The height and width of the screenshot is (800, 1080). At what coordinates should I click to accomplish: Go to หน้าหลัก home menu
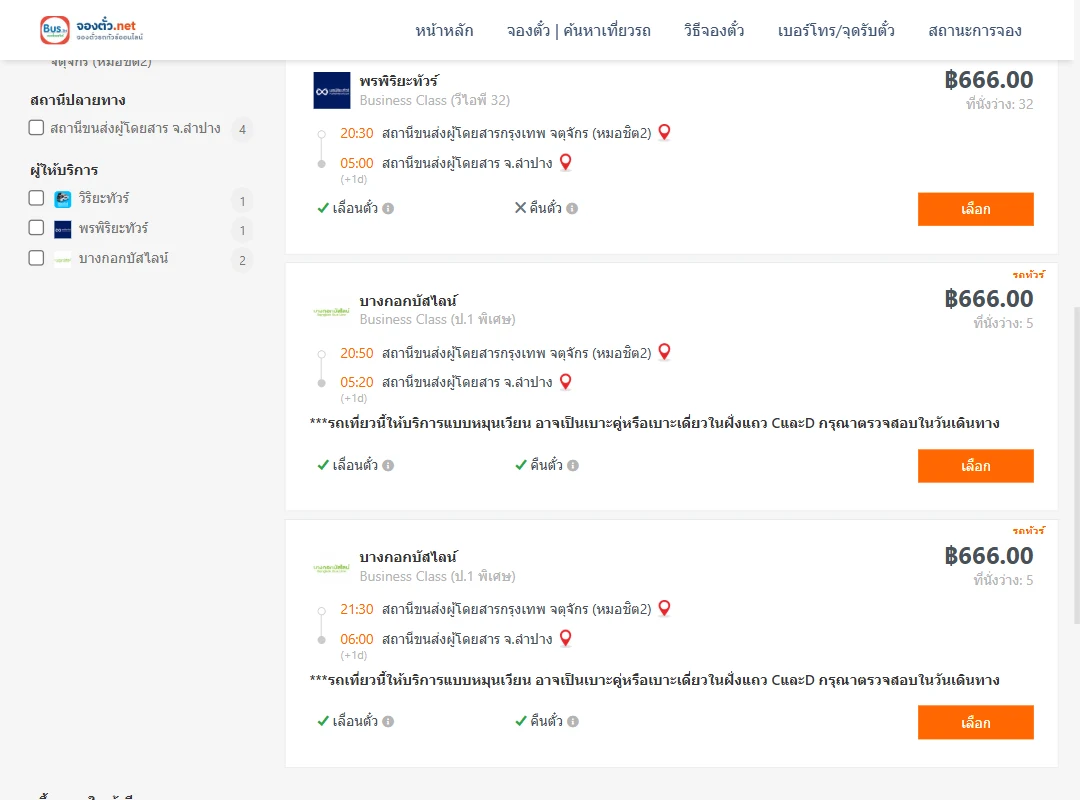444,30
